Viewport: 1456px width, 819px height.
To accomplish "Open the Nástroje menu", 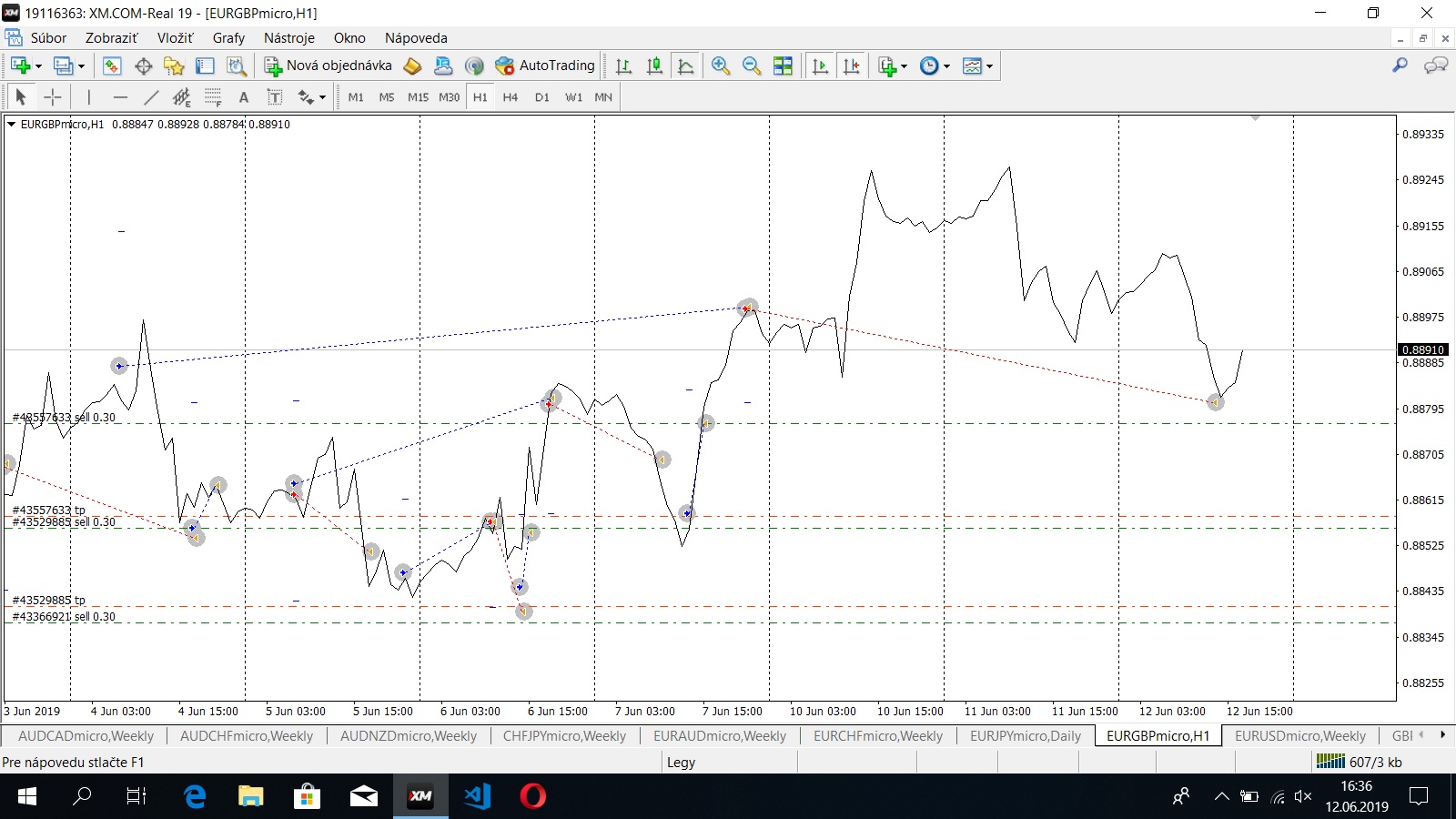I will pos(289,38).
